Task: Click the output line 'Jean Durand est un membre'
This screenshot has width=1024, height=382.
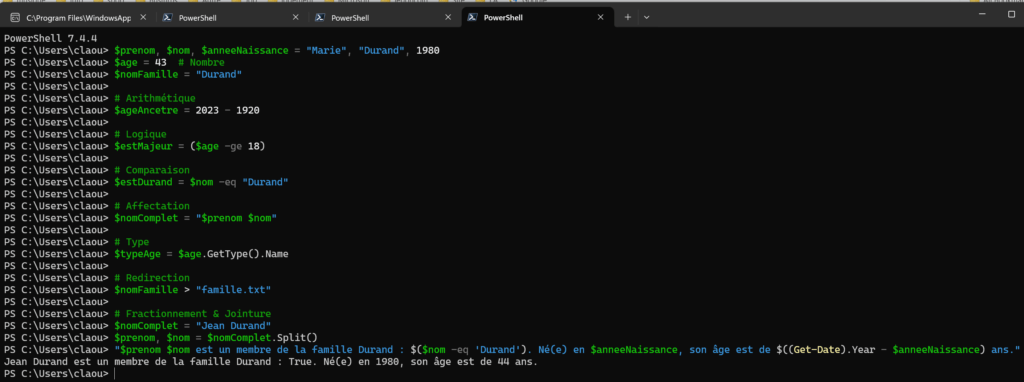Action: [x=270, y=362]
